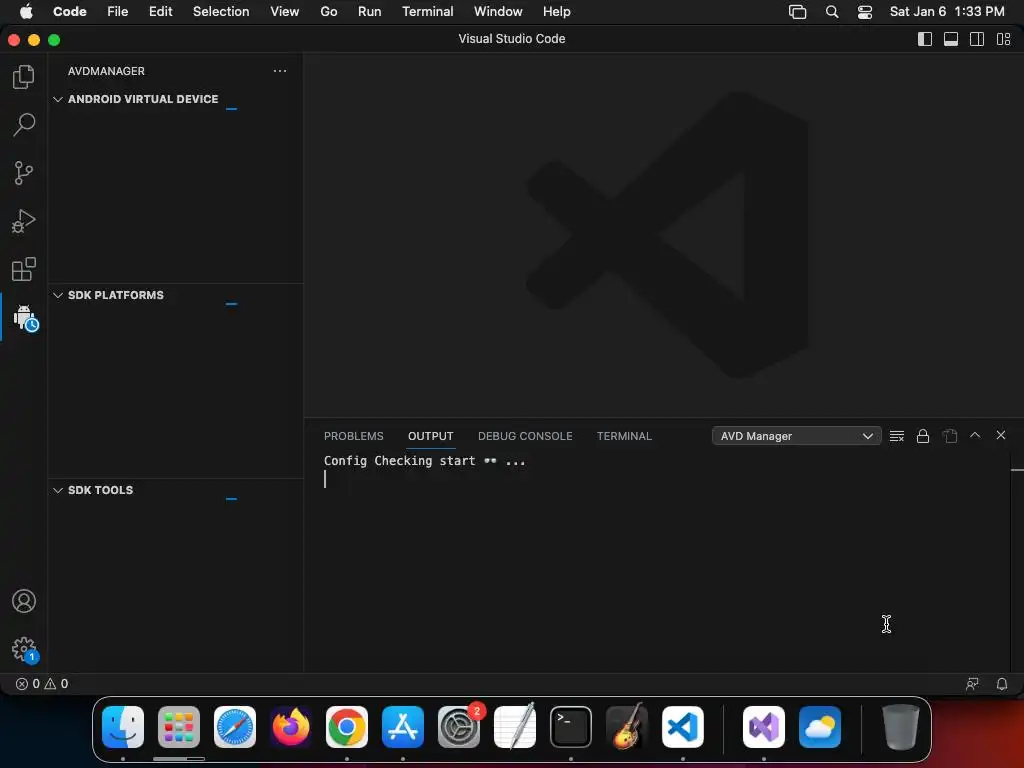
Task: Toggle primary side bar visibility
Action: click(x=925, y=39)
